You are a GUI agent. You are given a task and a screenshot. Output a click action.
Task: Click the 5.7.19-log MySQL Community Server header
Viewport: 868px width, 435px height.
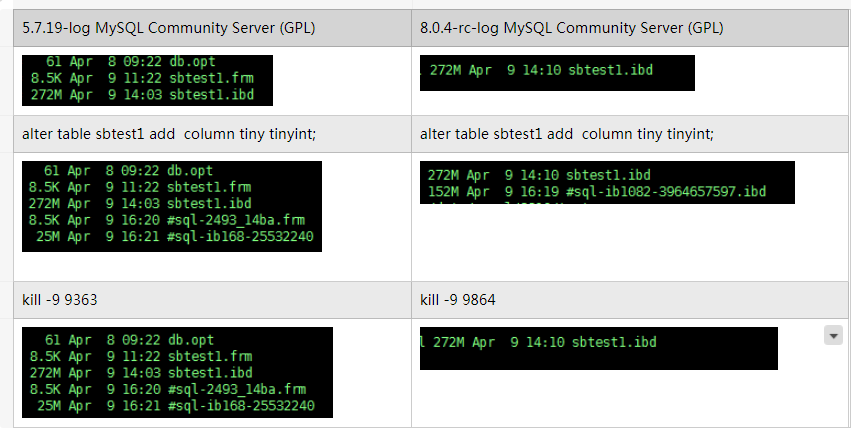click(x=168, y=27)
